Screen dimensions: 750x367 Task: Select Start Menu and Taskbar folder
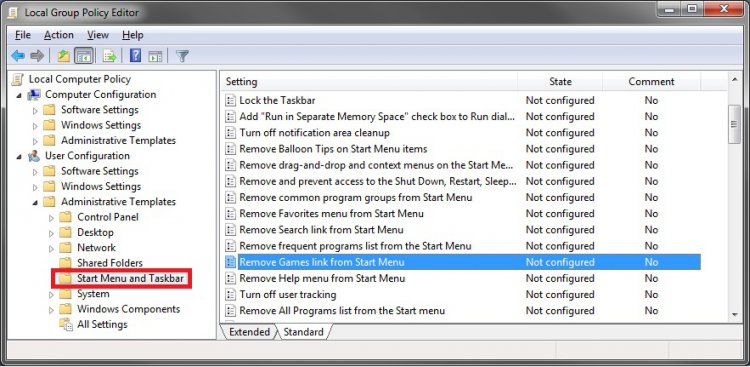pos(130,278)
